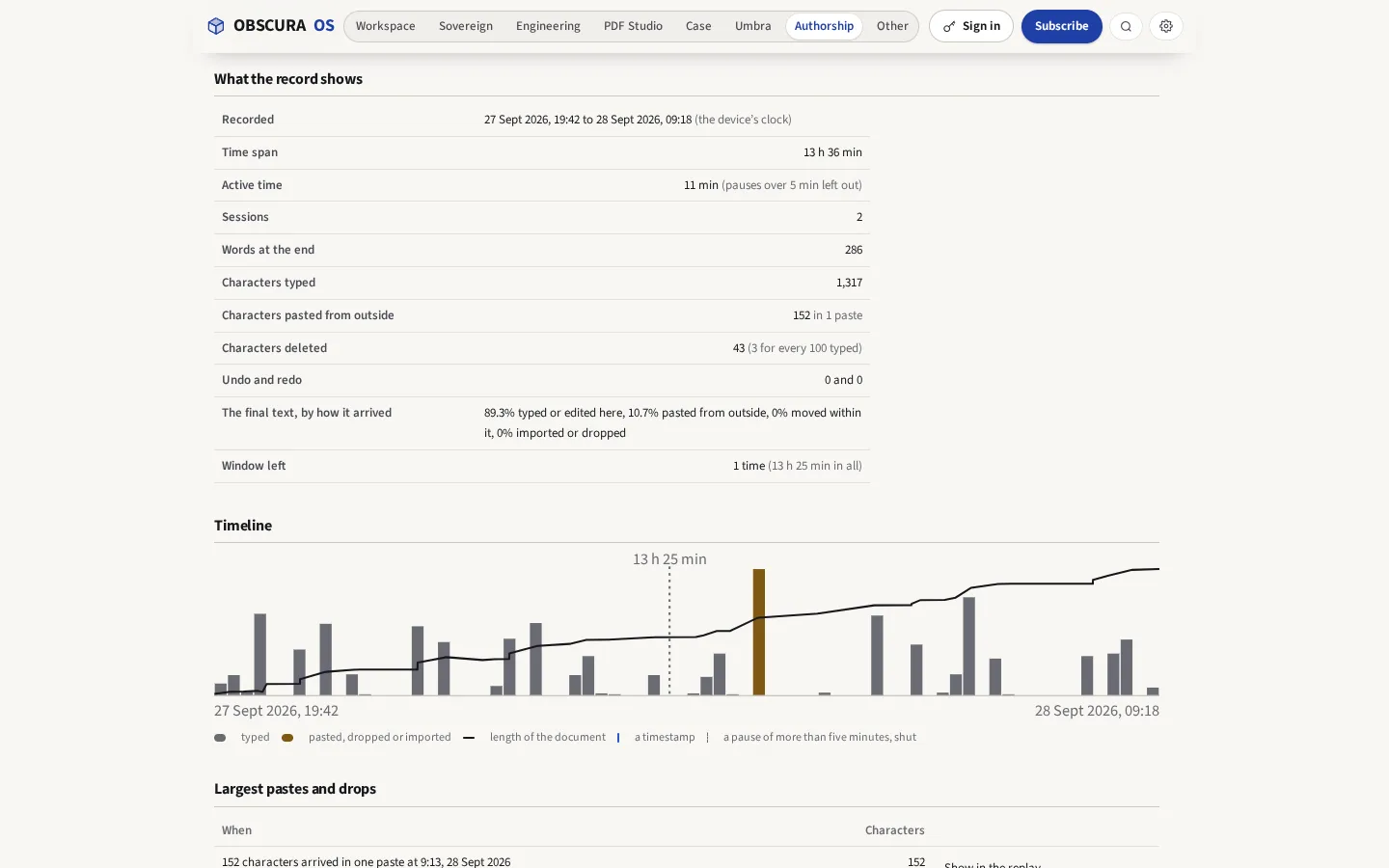The width and height of the screenshot is (1389, 868).
Task: Open the Case tab
Action: click(698, 26)
